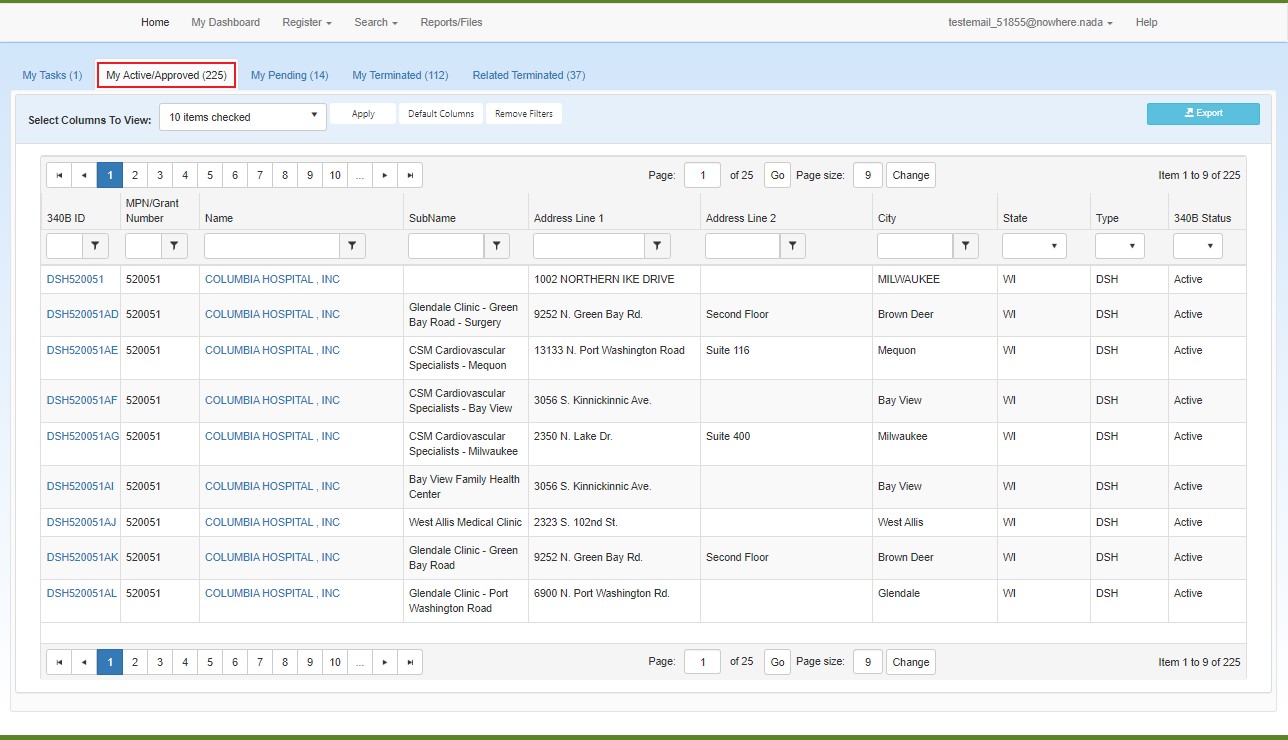The image size is (1288, 740).
Task: Open filter options for SubName column
Action: pos(497,246)
